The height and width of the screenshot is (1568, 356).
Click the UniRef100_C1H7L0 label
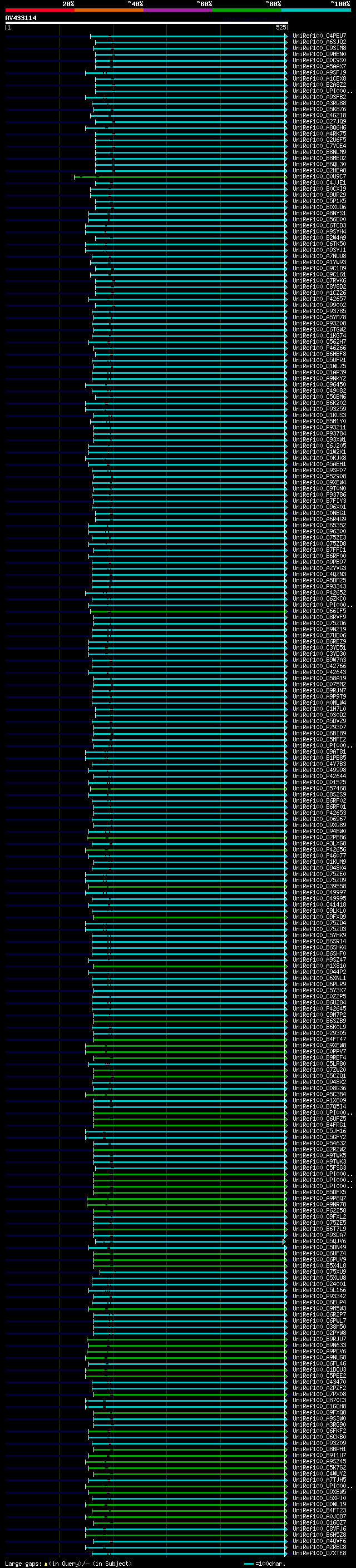coord(319,709)
